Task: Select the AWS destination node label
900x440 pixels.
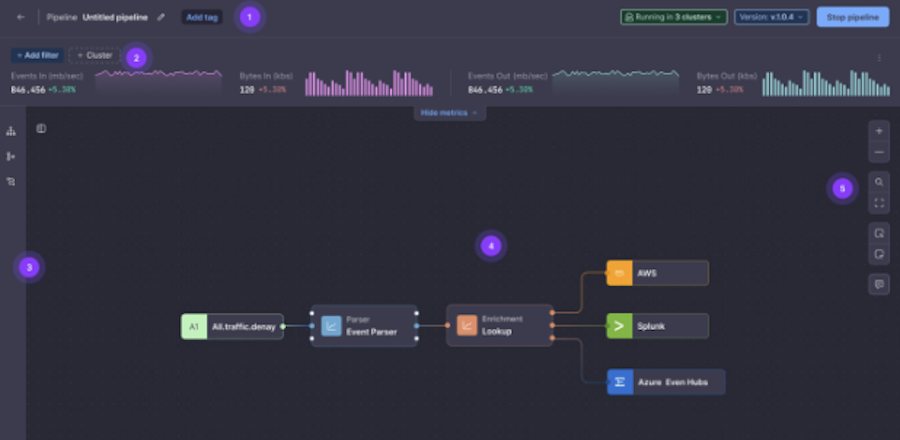Action: coord(647,274)
